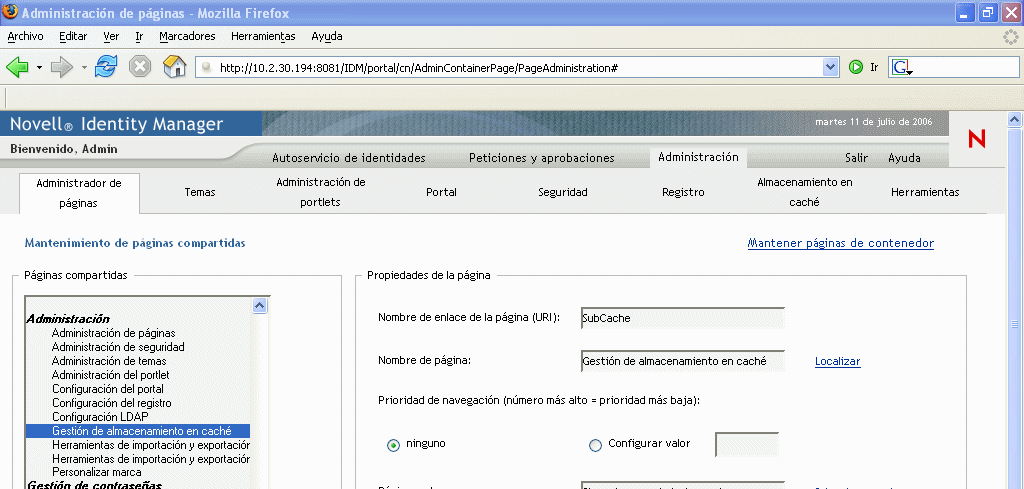Click the browser page scroll-up arrow
This screenshot has height=489, width=1024.
click(1014, 119)
